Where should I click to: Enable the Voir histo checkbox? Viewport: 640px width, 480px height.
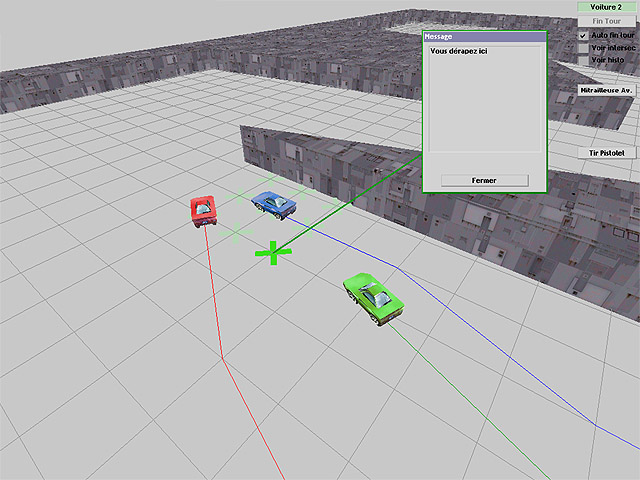[583, 59]
